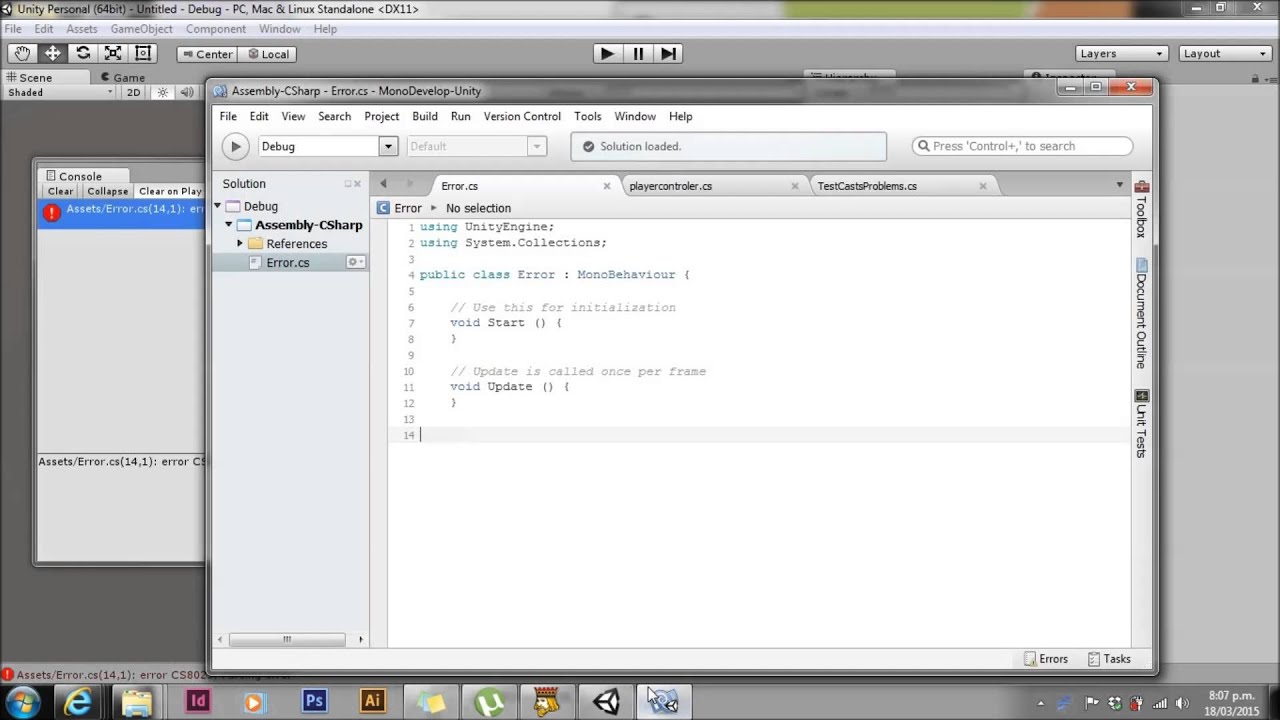This screenshot has width=1280, height=720.
Task: Click the Solution pad horizontal scrollbar
Action: point(287,639)
